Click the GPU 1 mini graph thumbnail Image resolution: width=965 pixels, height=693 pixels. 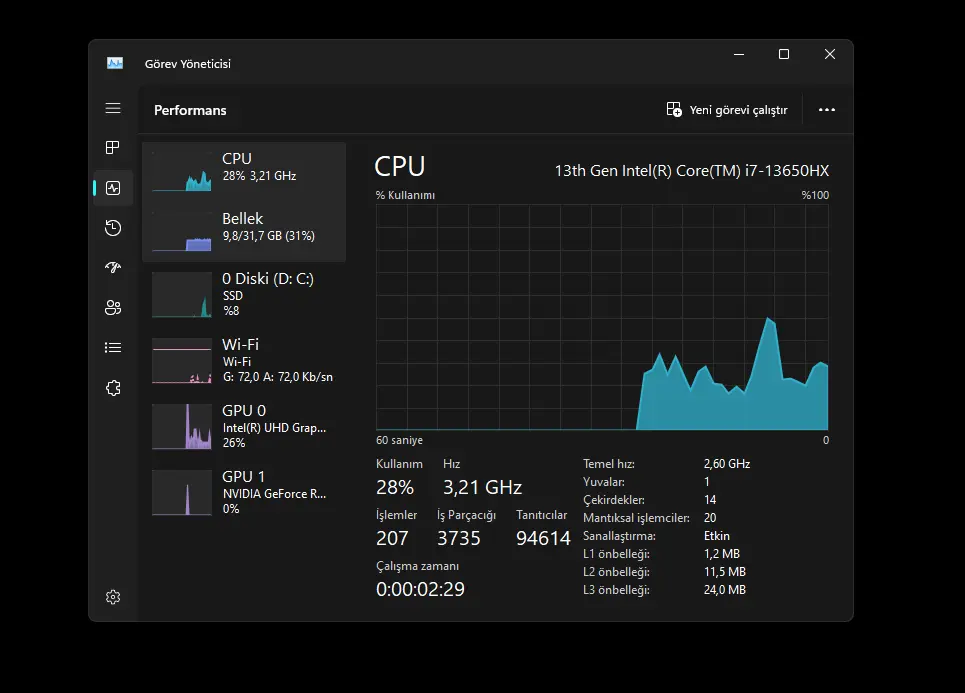coord(182,492)
